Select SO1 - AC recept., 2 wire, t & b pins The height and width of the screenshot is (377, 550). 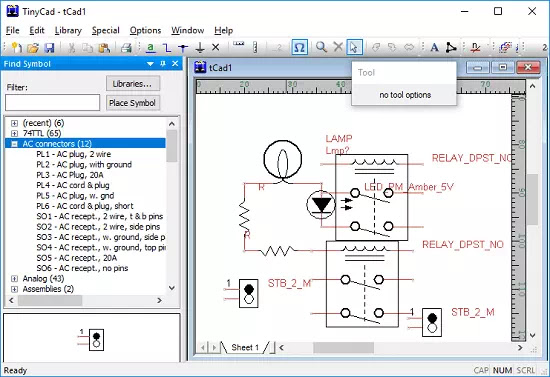[100, 216]
